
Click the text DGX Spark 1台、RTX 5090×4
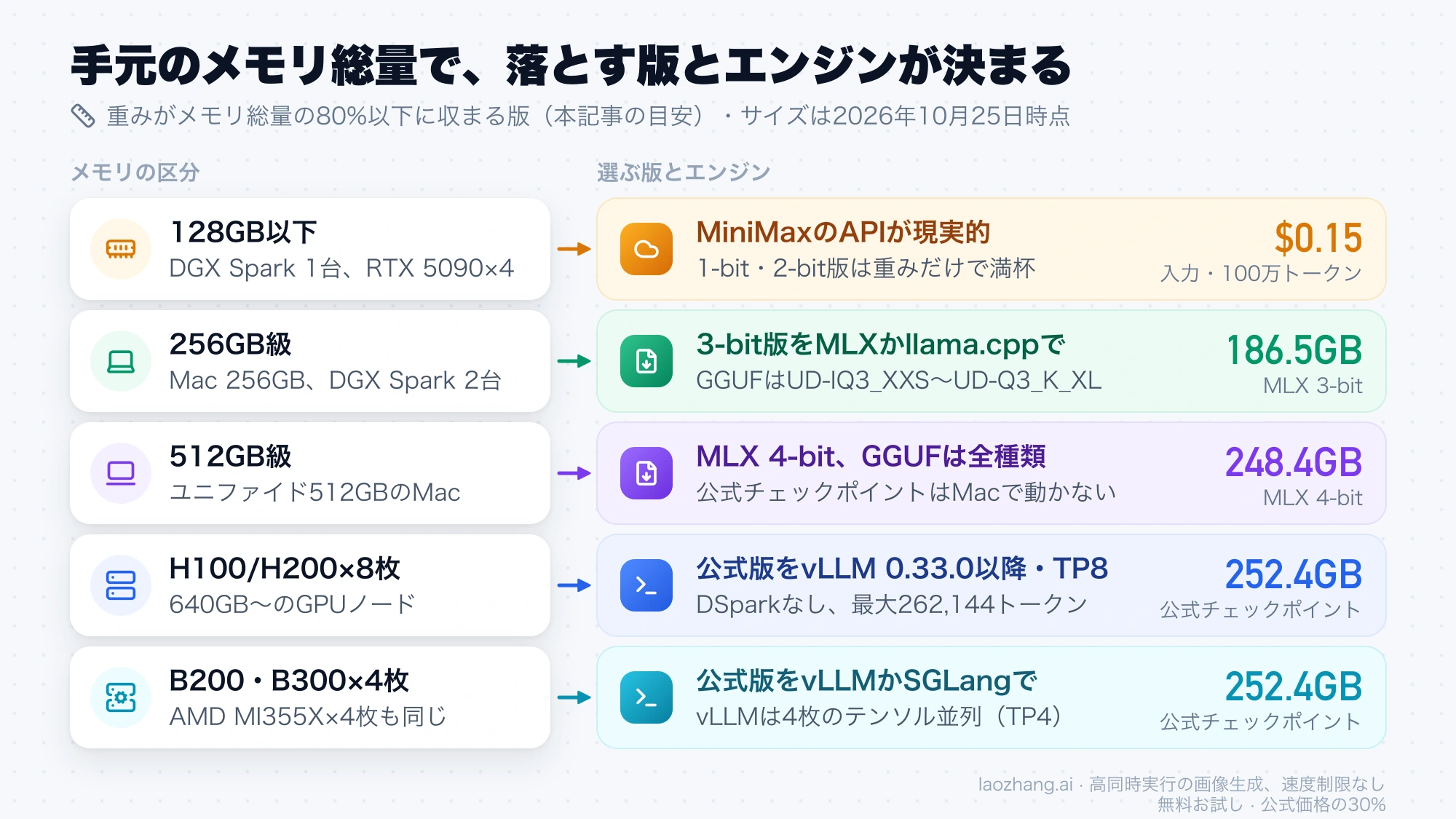point(341,269)
